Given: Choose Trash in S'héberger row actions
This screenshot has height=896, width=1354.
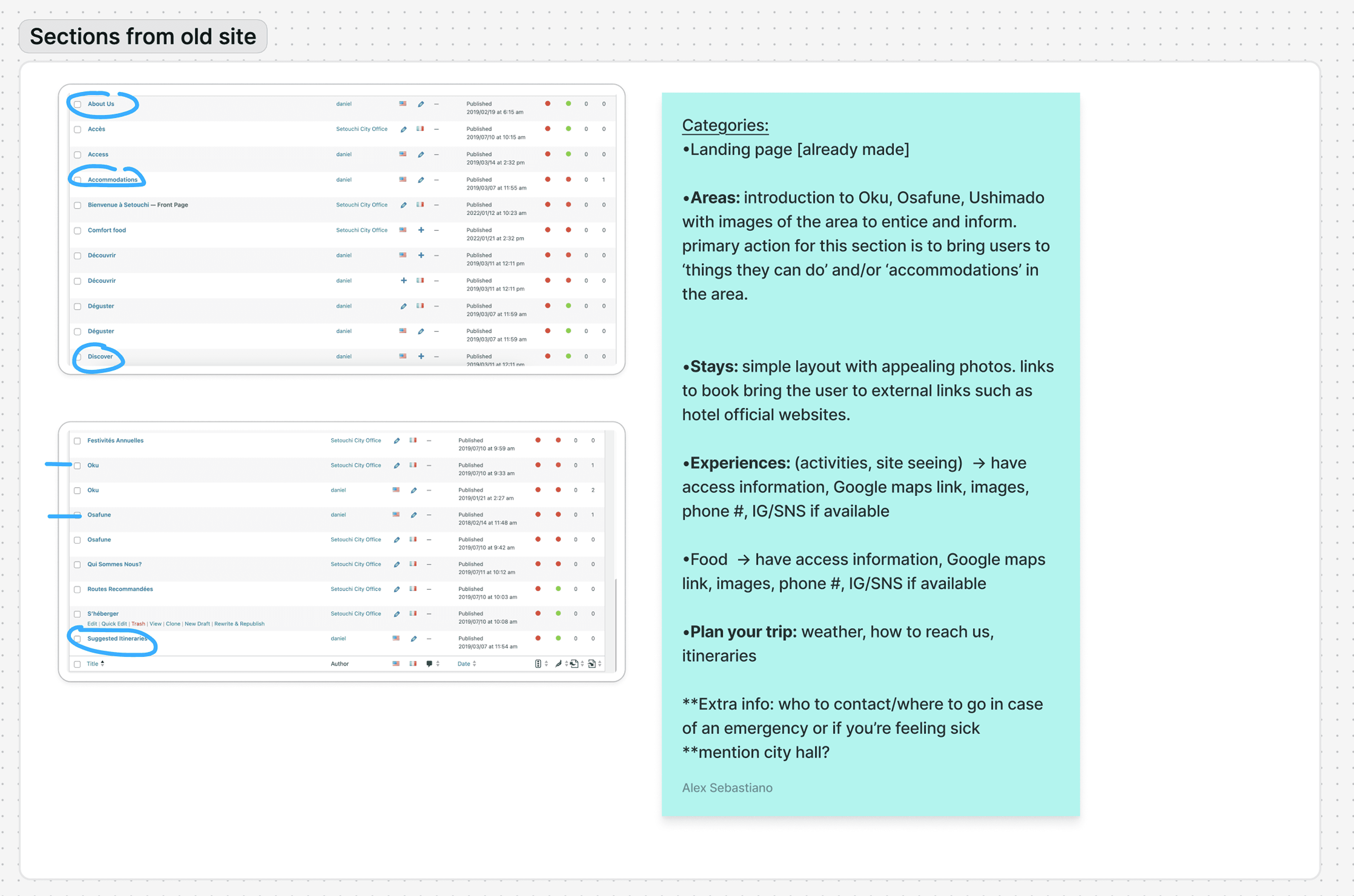Looking at the screenshot, I should tap(138, 624).
